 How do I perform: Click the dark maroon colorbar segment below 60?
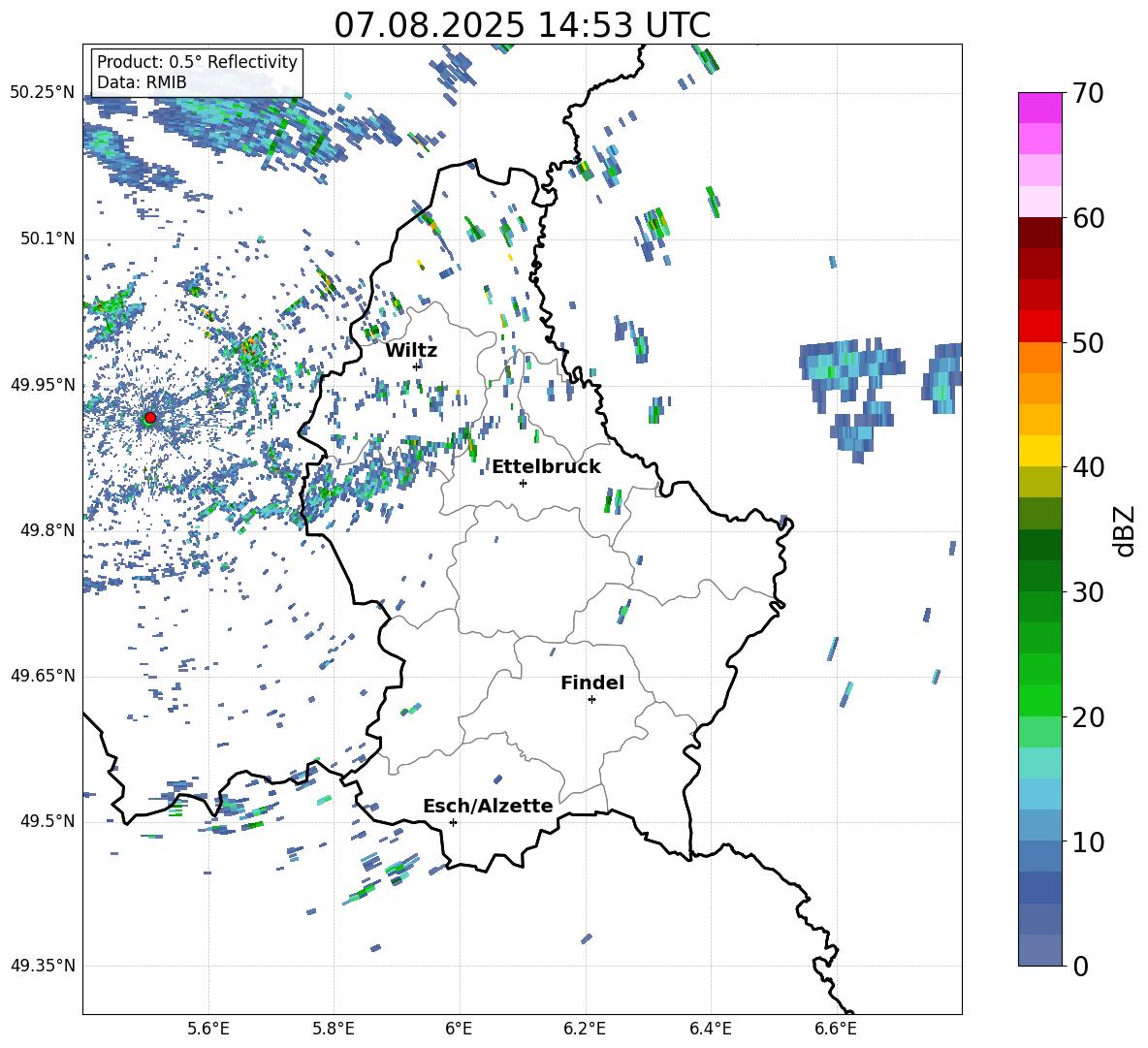click(x=1040, y=234)
